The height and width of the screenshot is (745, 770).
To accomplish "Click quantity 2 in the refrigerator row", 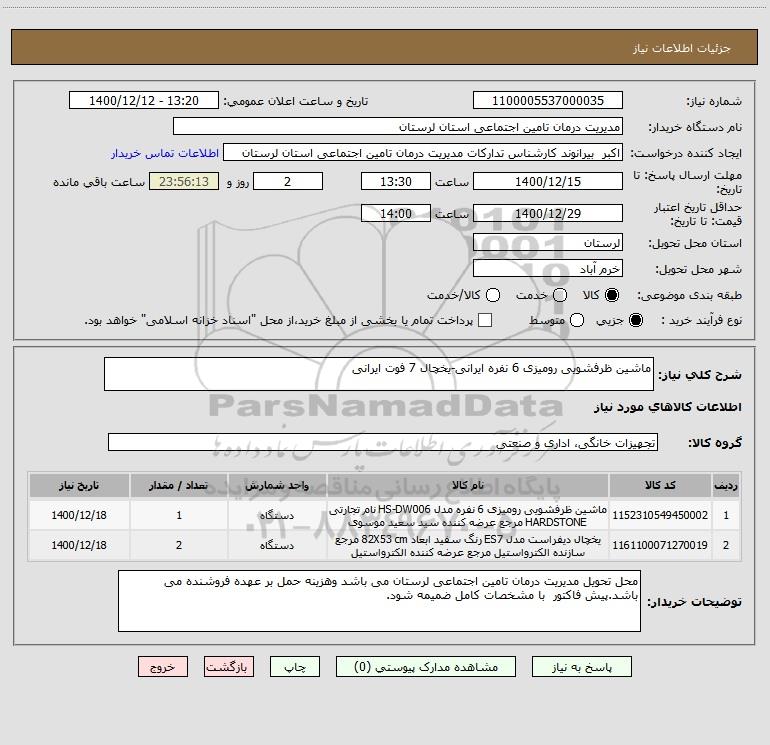I will coord(179,545).
